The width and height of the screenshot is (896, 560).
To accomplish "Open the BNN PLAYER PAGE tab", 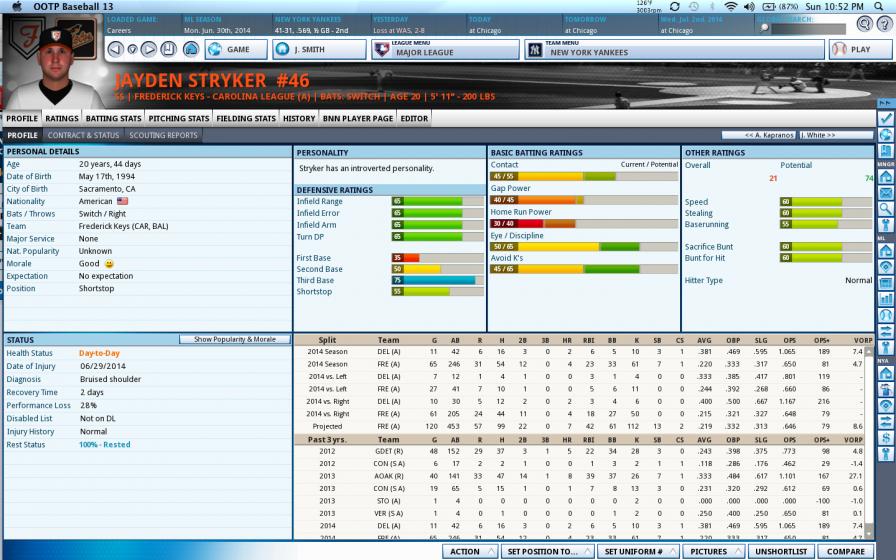I will 358,118.
